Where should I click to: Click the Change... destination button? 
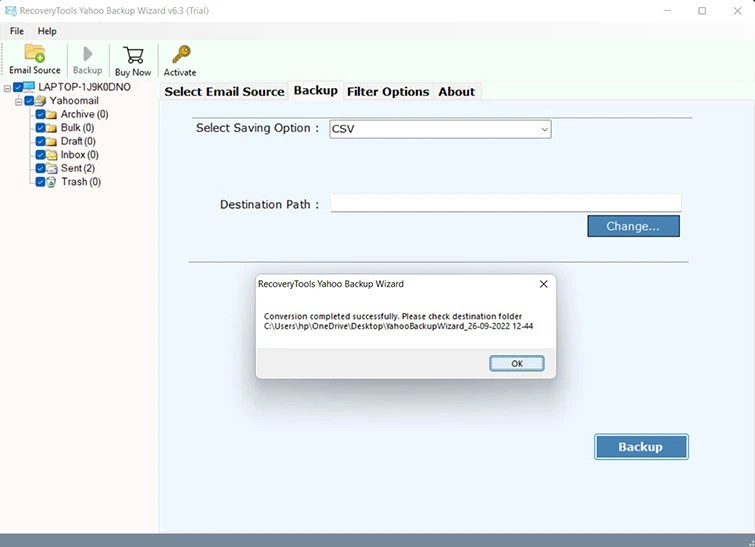633,226
